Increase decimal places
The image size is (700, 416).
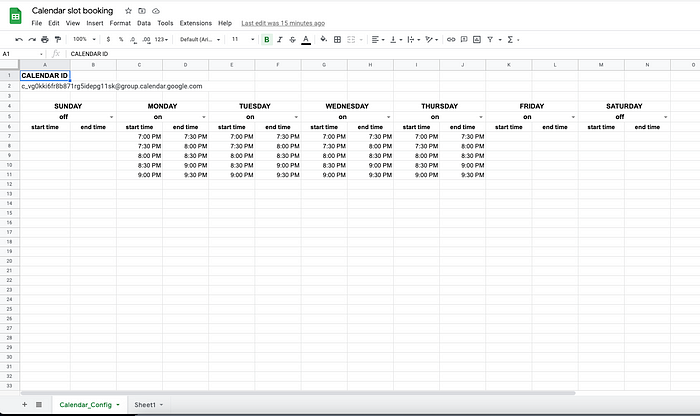click(x=146, y=40)
